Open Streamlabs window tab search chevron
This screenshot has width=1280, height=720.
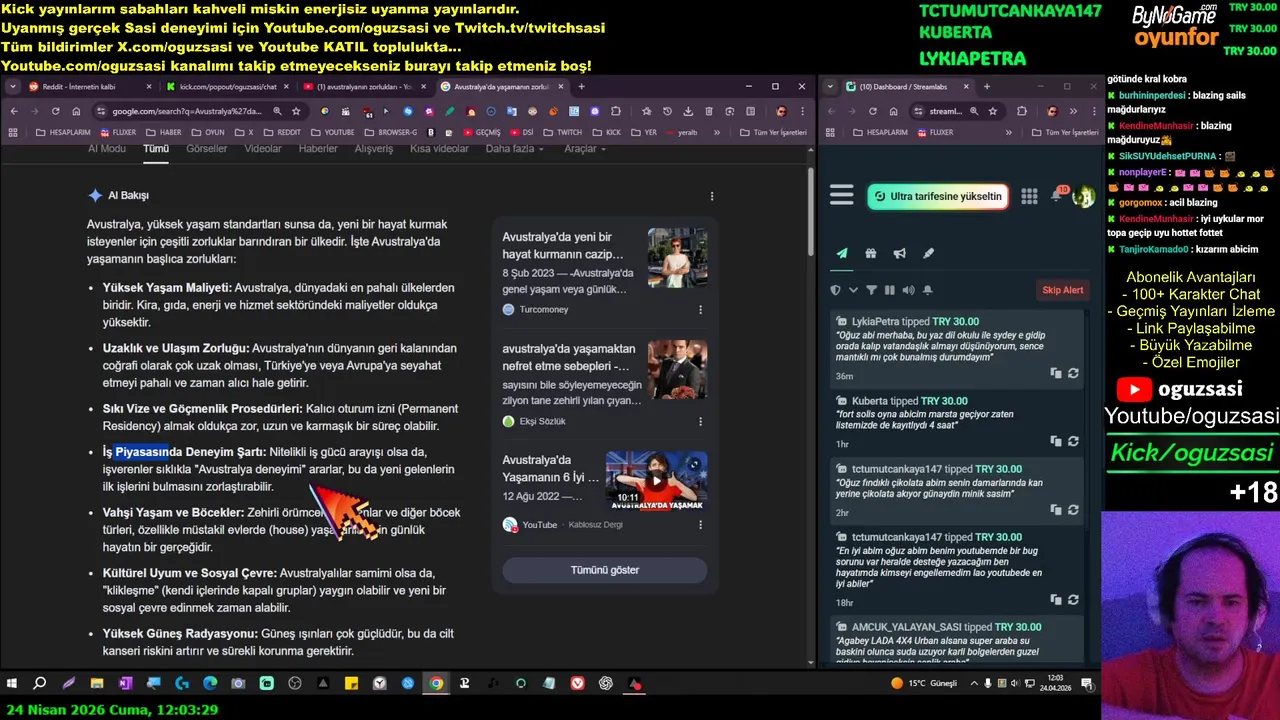click(832, 87)
